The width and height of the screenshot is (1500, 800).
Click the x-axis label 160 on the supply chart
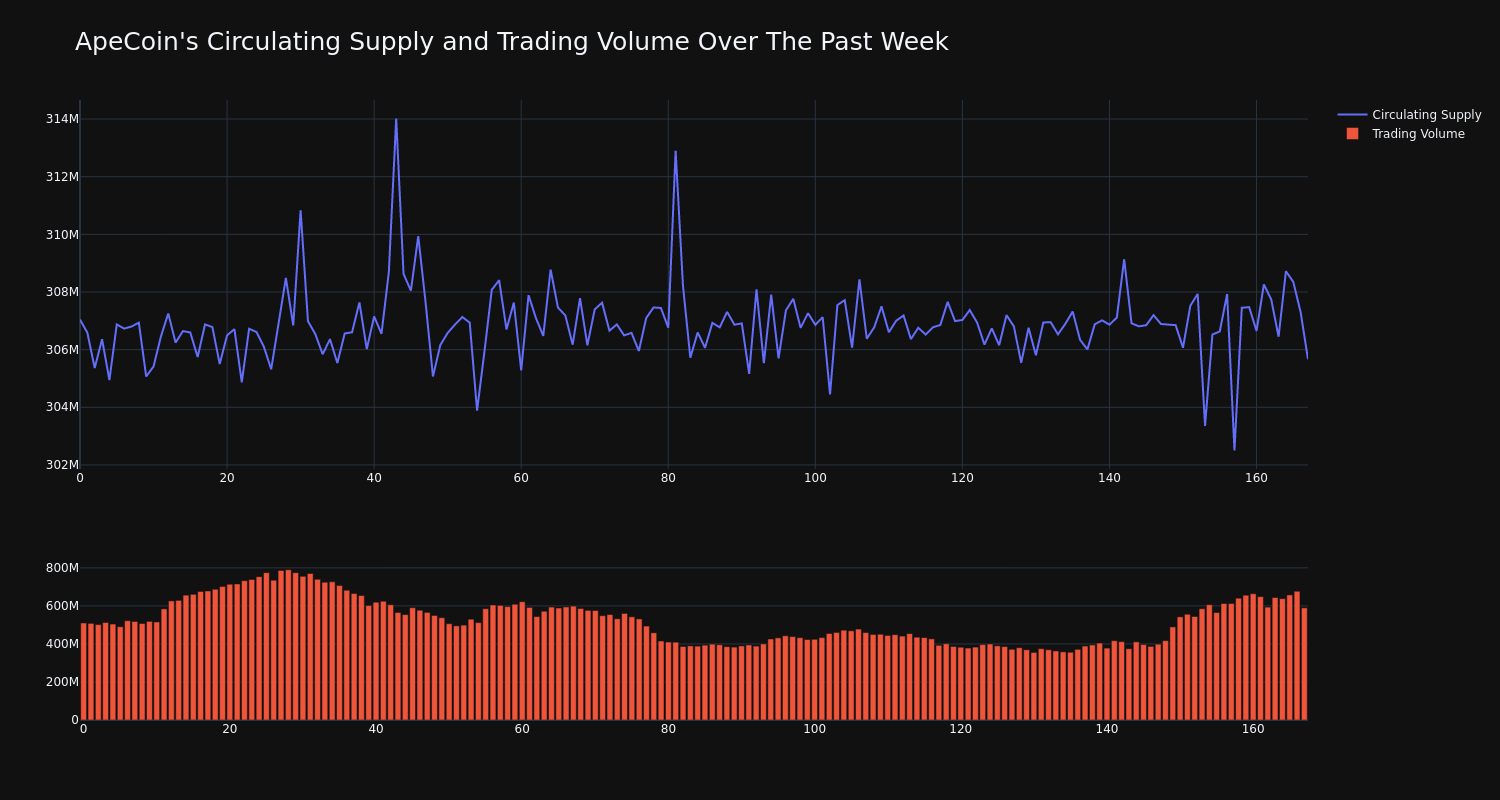point(1256,478)
